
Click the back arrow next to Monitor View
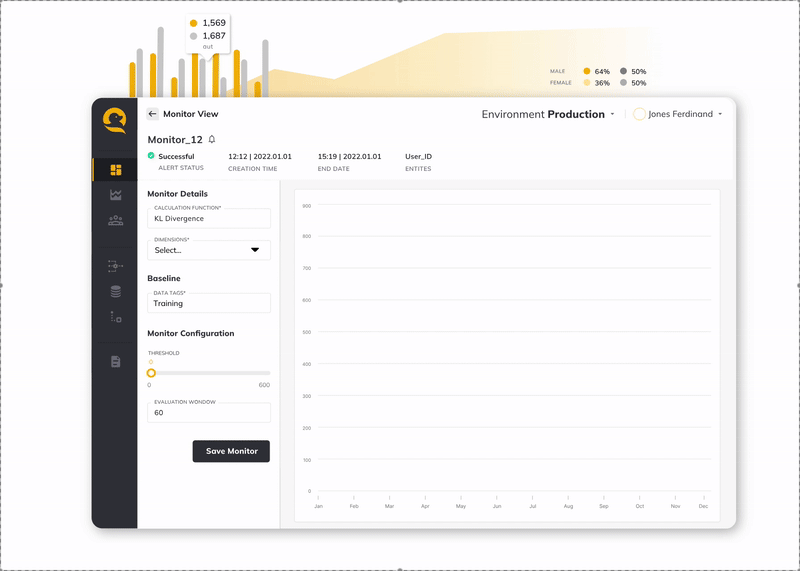tap(152, 114)
